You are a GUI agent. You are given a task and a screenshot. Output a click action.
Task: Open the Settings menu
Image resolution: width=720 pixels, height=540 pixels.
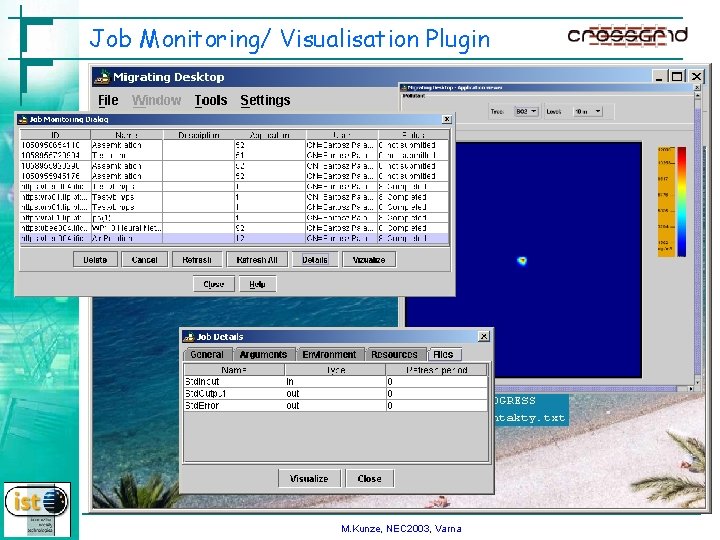[265, 100]
